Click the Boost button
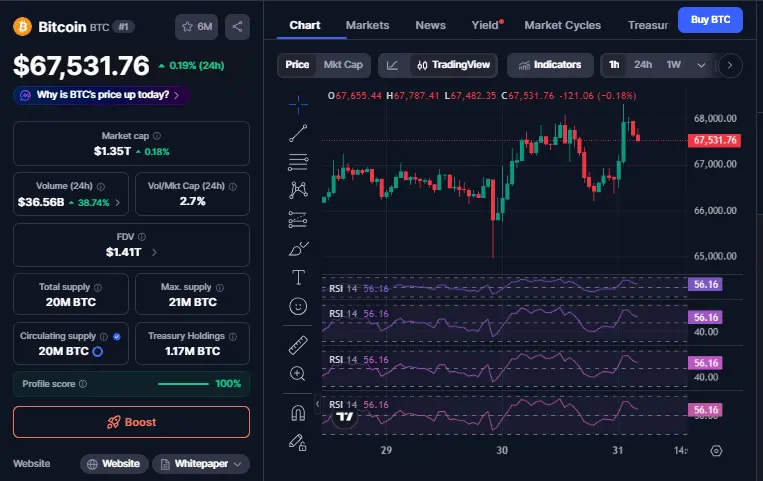 pos(131,422)
